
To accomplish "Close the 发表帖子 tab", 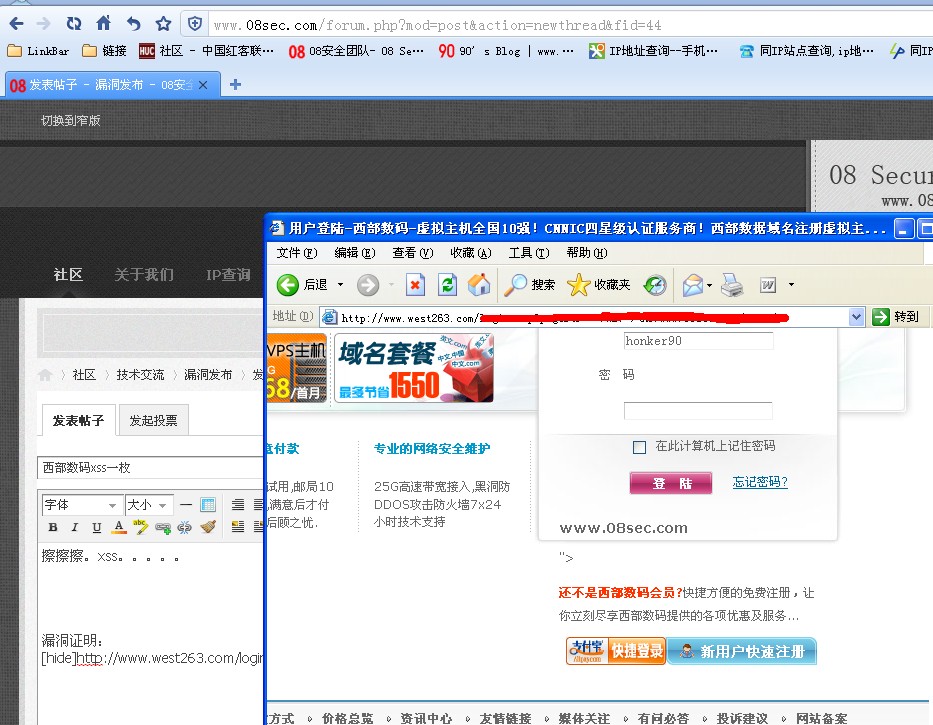I will [x=203, y=85].
